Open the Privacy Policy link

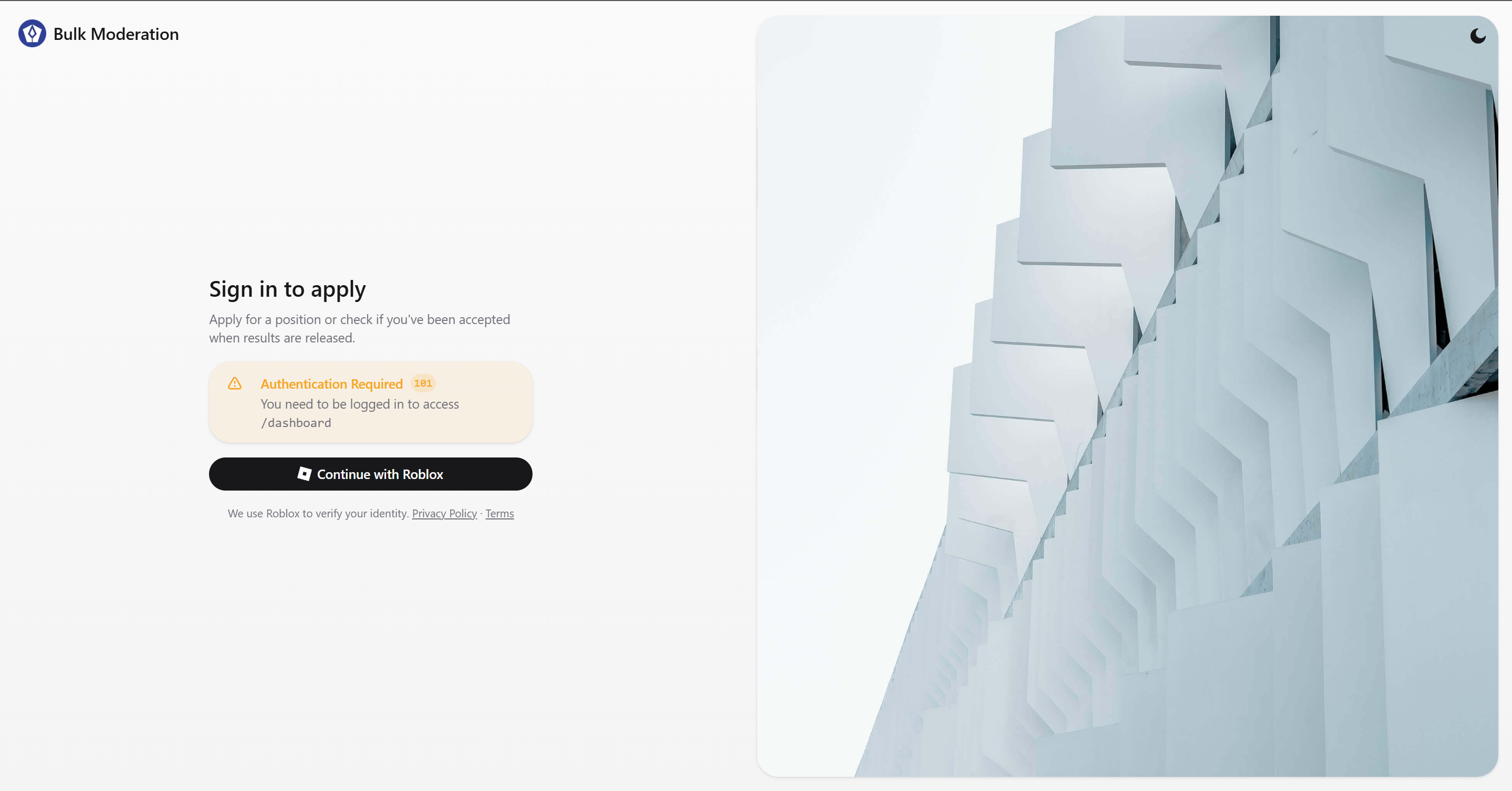click(444, 514)
